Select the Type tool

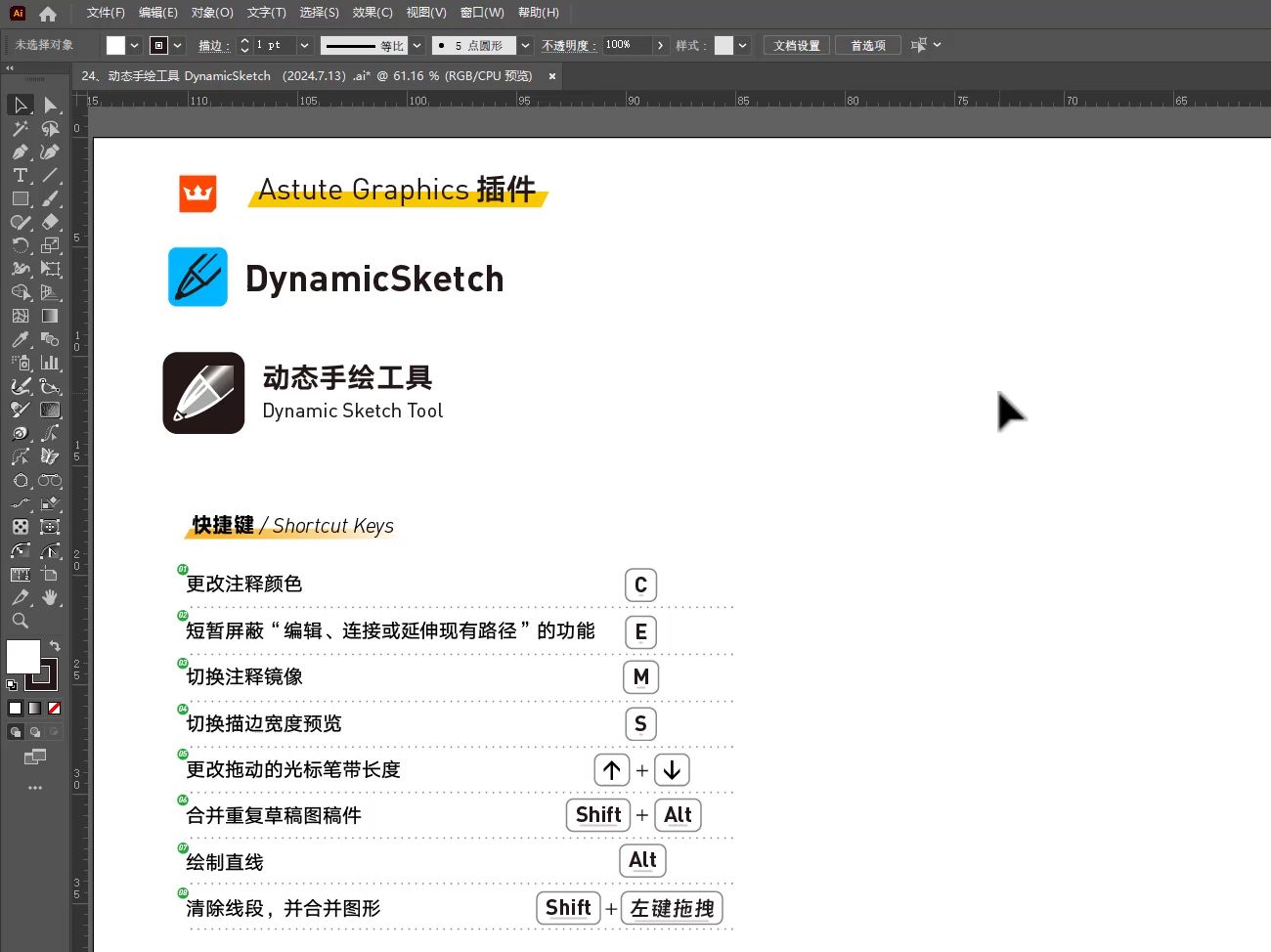pyautogui.click(x=20, y=176)
